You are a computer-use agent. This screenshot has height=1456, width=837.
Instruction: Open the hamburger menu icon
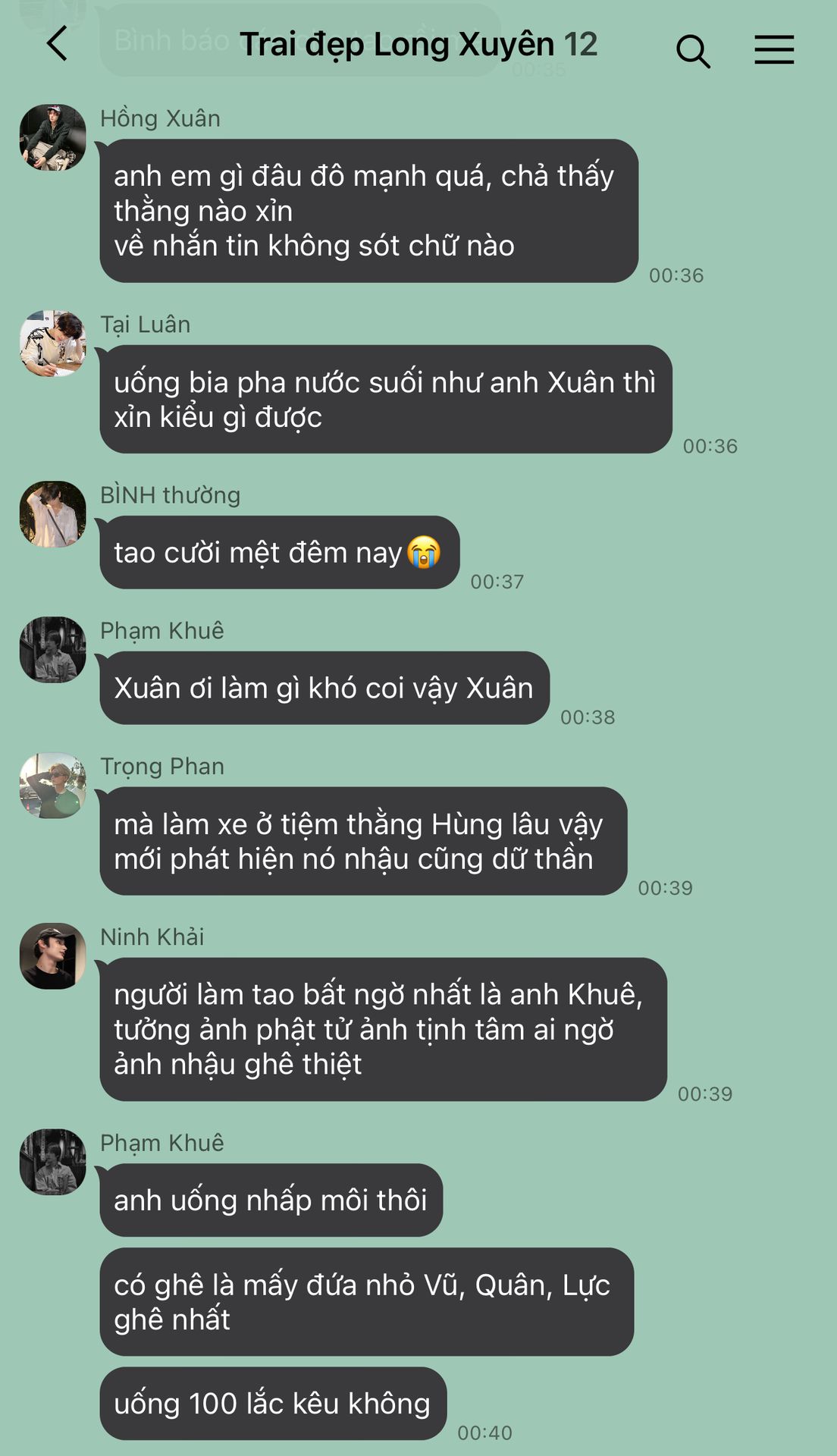coord(774,50)
